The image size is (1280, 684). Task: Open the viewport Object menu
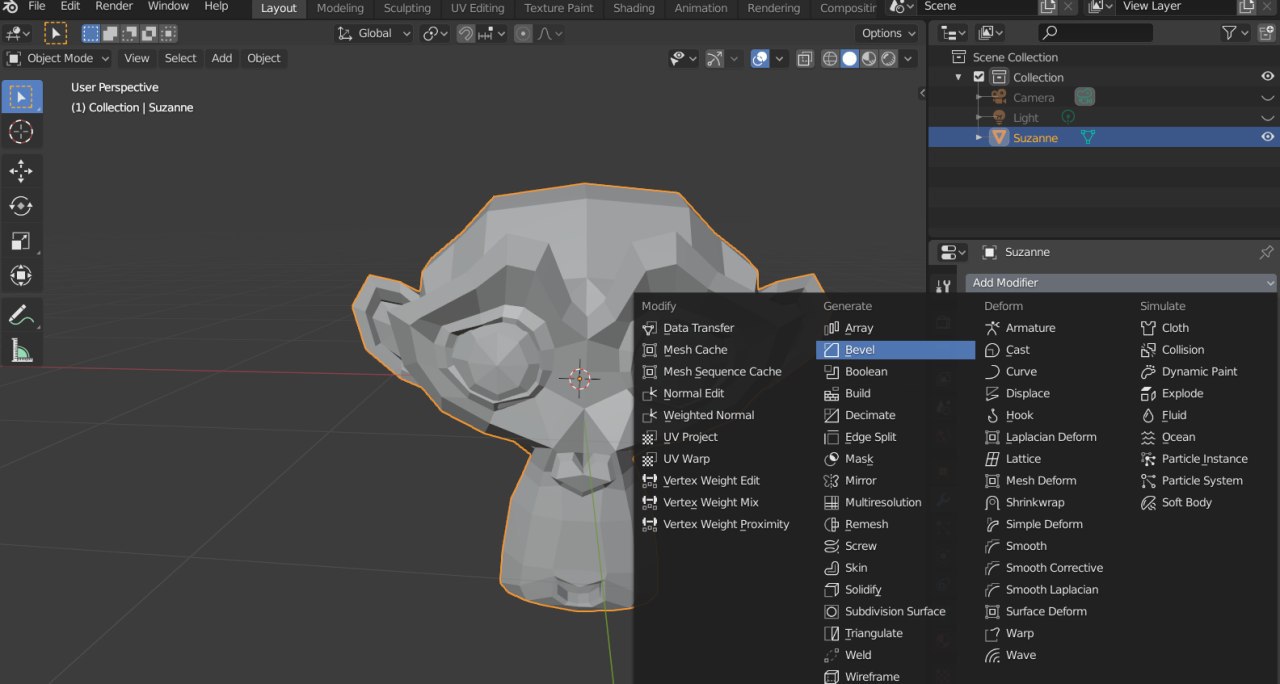pyautogui.click(x=264, y=58)
